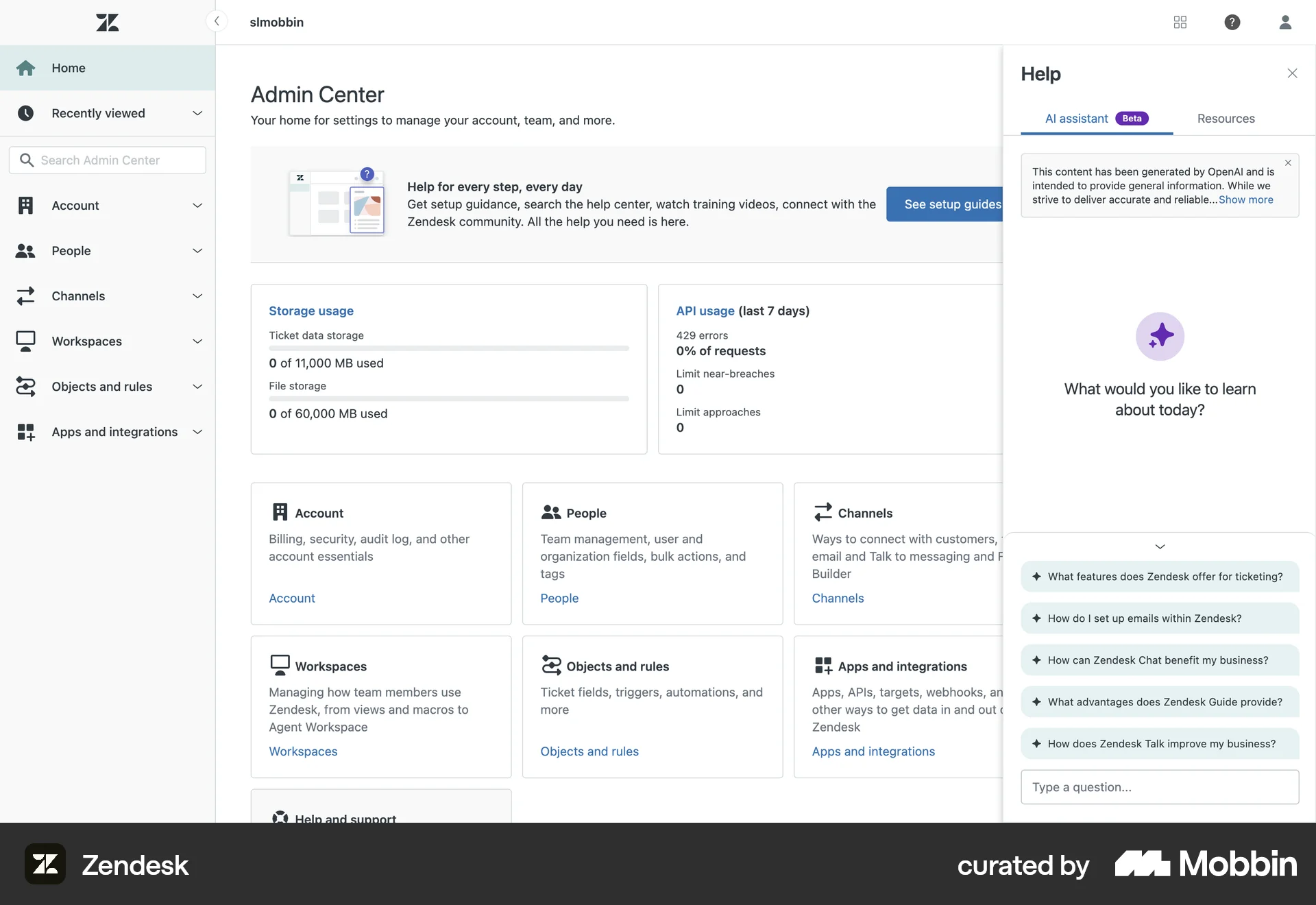Expand the Apps and integrations section

(197, 432)
